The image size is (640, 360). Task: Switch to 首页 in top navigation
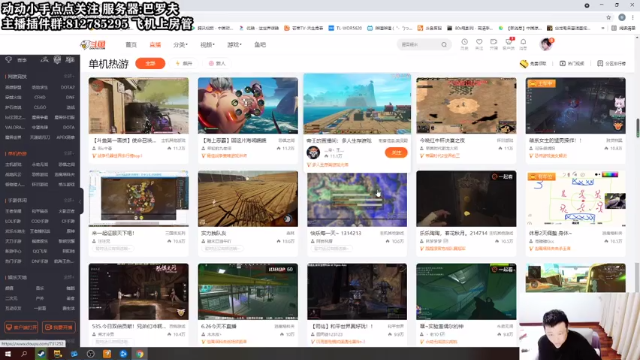coord(131,44)
